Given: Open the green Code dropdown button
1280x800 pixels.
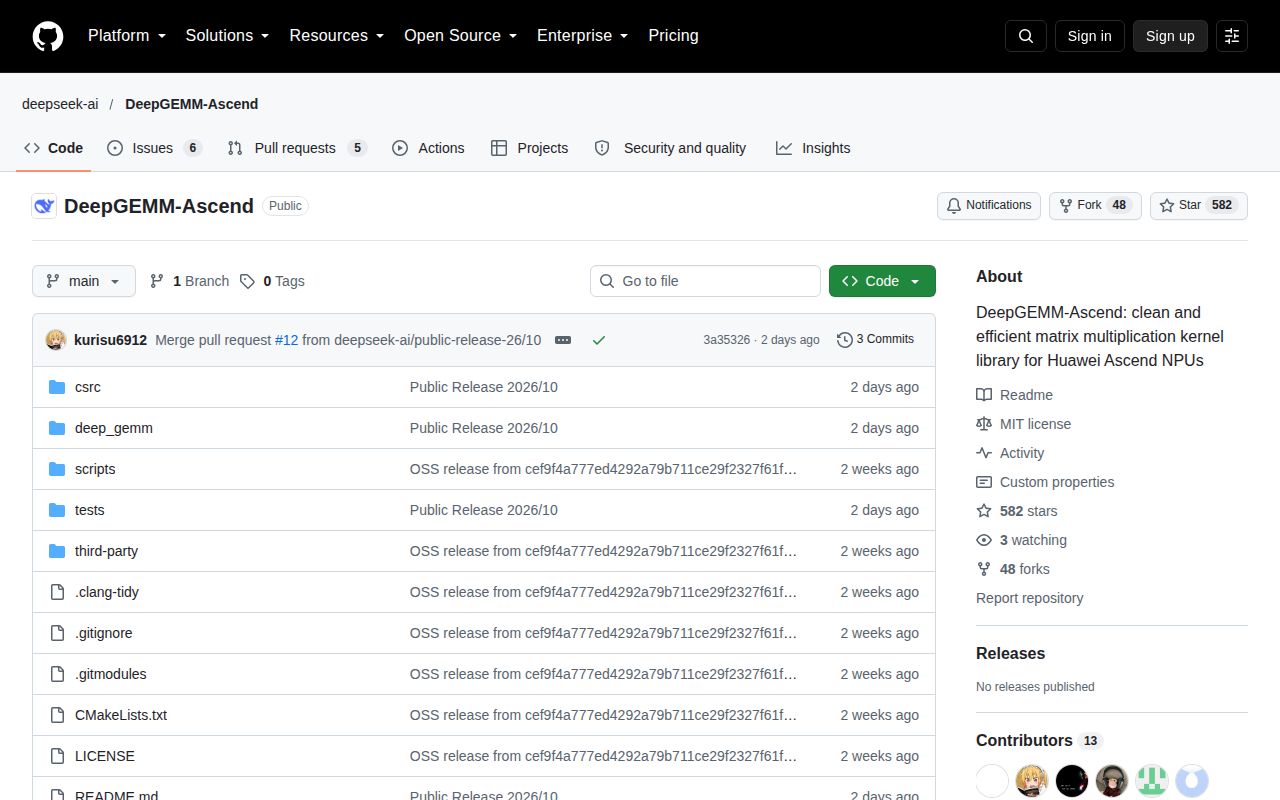Looking at the screenshot, I should (x=882, y=281).
